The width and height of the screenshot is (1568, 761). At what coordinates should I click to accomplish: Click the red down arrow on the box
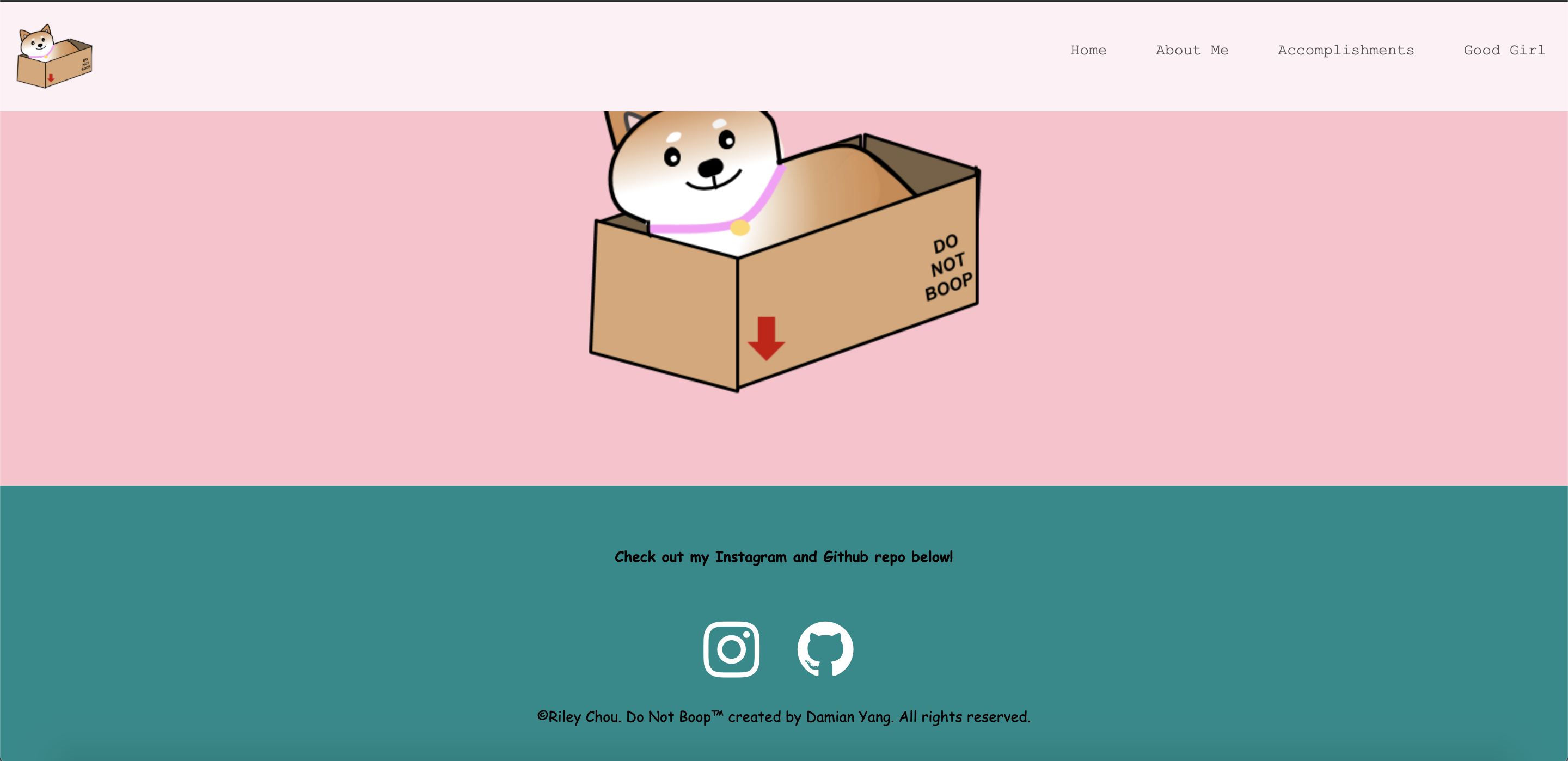pyautogui.click(x=765, y=339)
